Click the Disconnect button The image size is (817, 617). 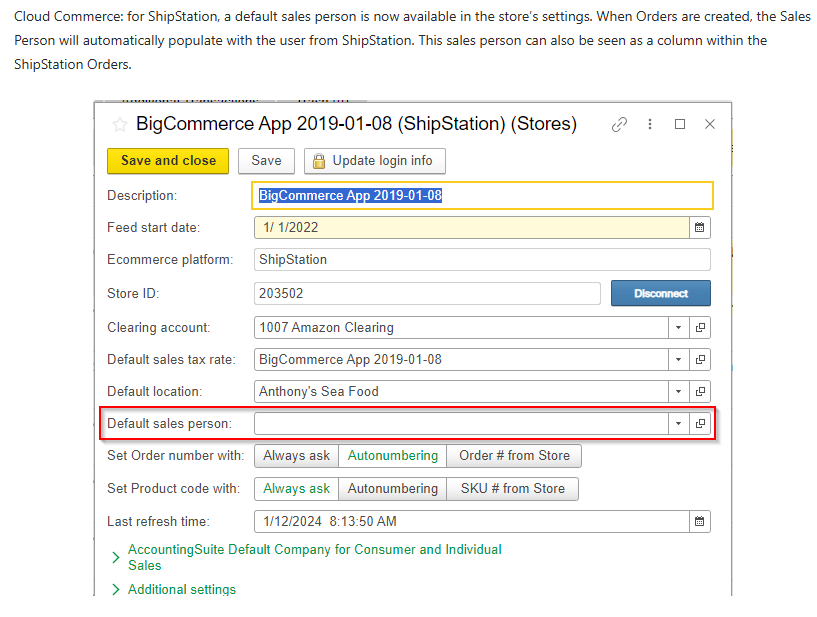pyautogui.click(x=661, y=293)
